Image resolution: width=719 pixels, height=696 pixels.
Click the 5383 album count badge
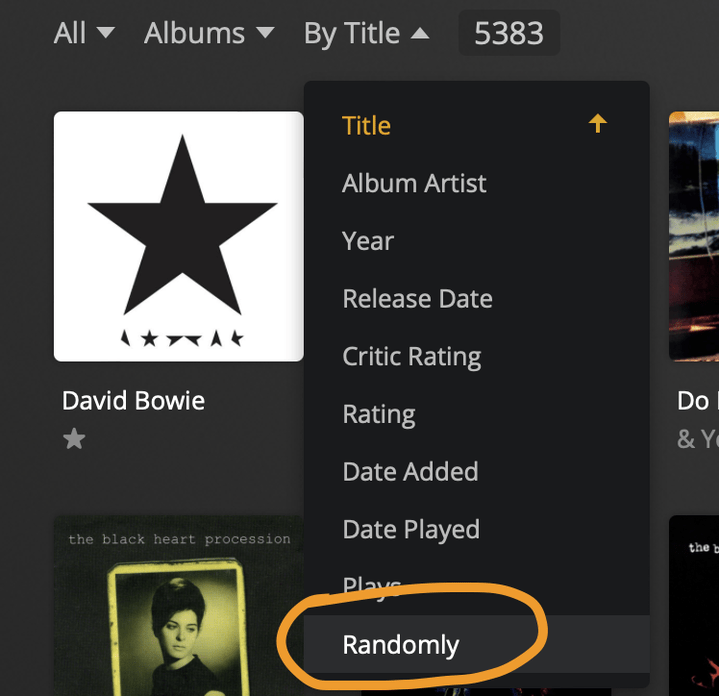pos(509,33)
